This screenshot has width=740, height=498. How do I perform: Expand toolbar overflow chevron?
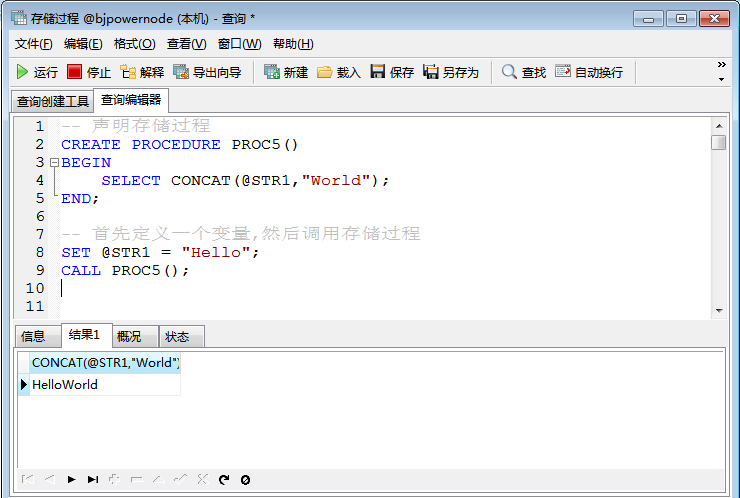point(722,64)
